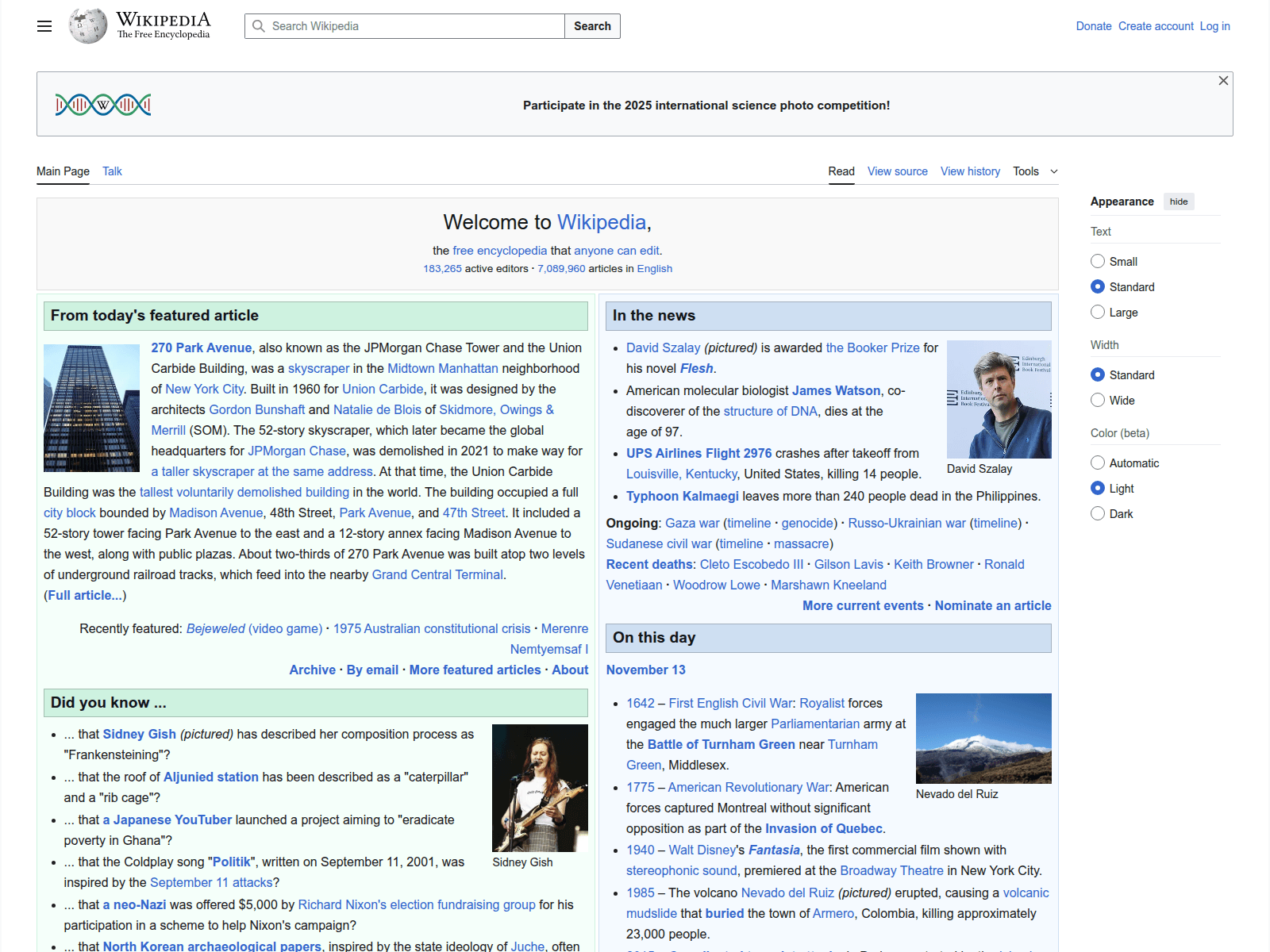Viewport: 1270px width, 952px height.
Task: Open the David Szalay portrait image
Action: pyautogui.click(x=999, y=399)
